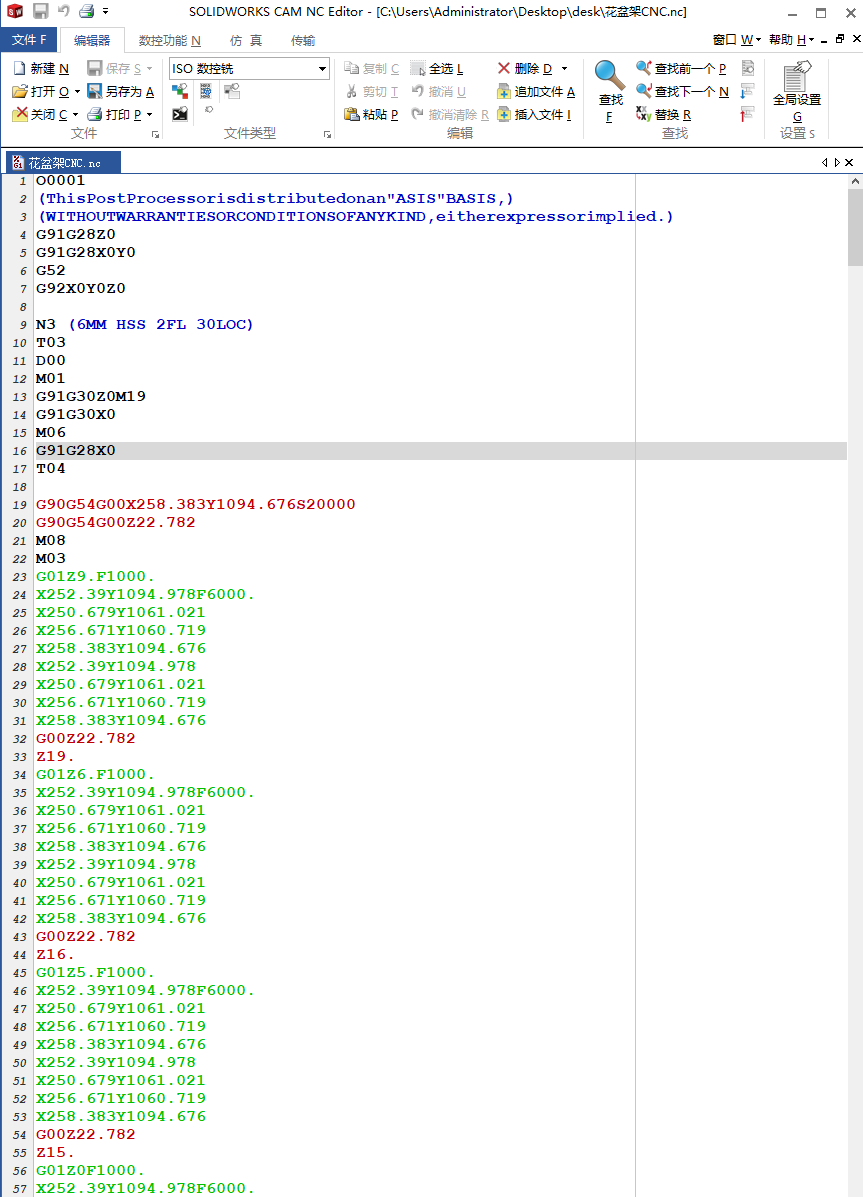Expand the quick access toolbar customize arrow
The height and width of the screenshot is (1197, 863).
105,11
